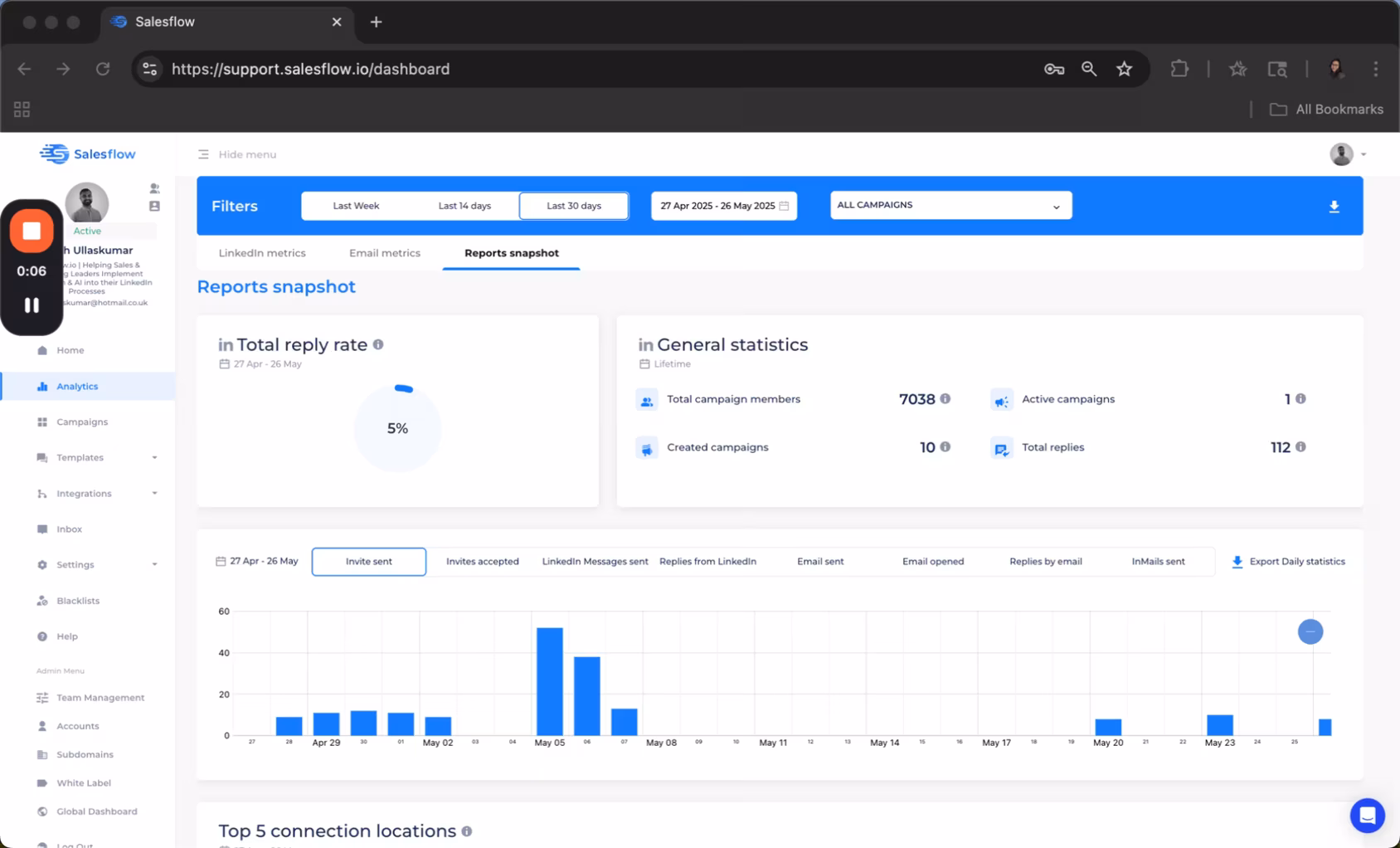This screenshot has width=1400, height=848.
Task: Select the Last 30 days filter
Action: pyautogui.click(x=574, y=206)
